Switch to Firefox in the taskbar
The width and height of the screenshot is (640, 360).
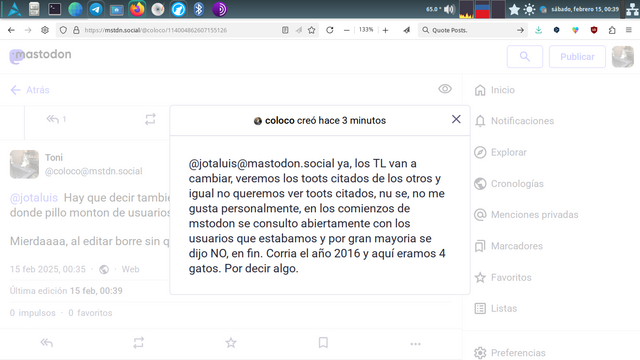tap(137, 9)
